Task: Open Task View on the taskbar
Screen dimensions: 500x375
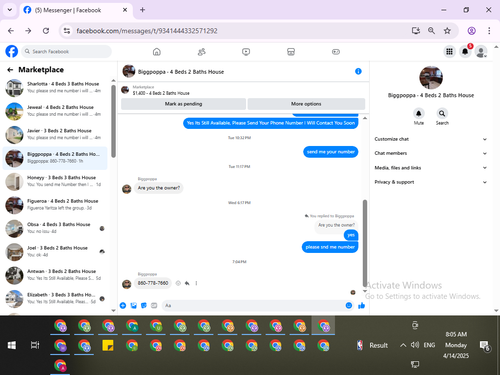Action: (x=35, y=345)
